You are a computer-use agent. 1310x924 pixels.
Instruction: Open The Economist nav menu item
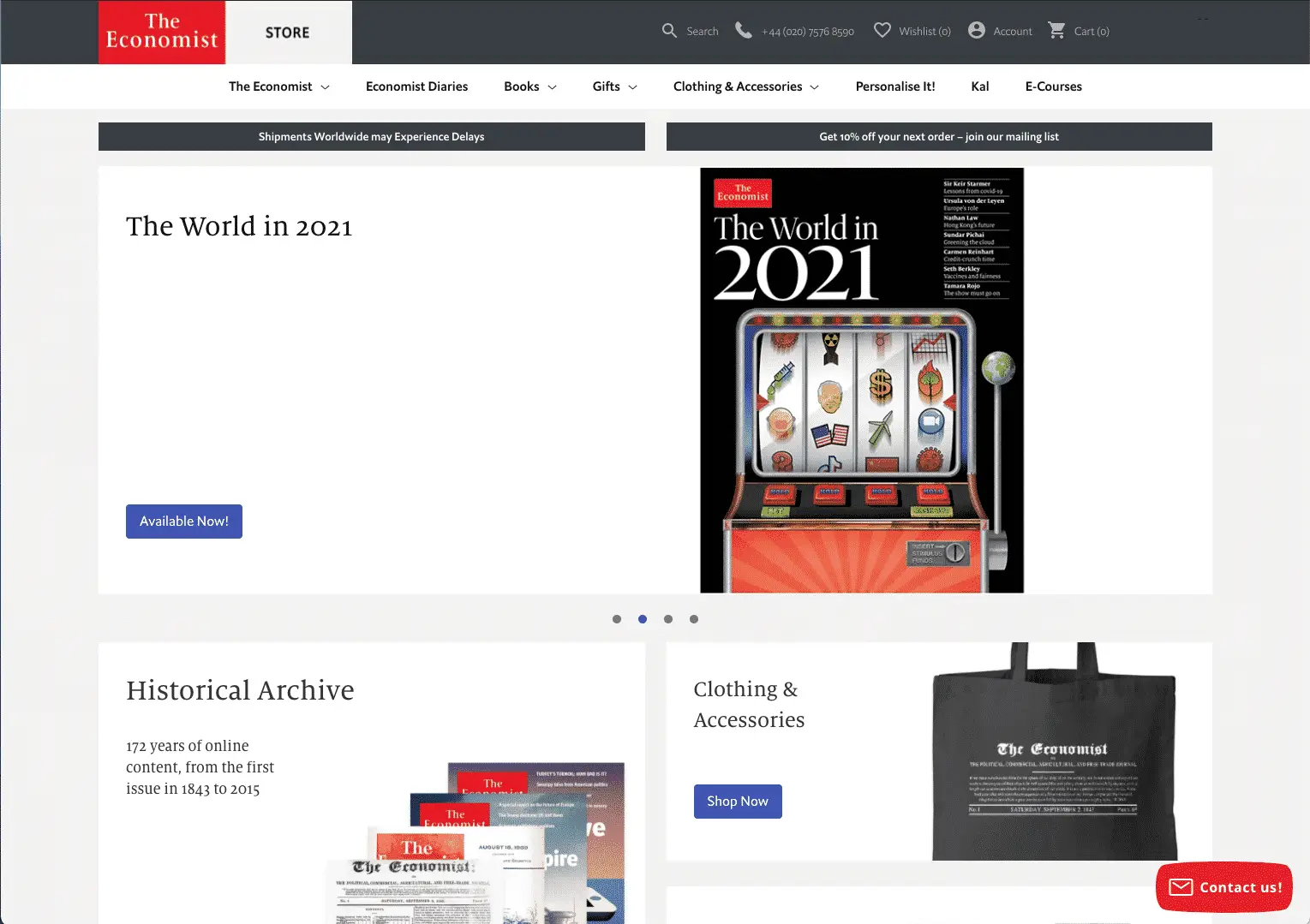[270, 86]
